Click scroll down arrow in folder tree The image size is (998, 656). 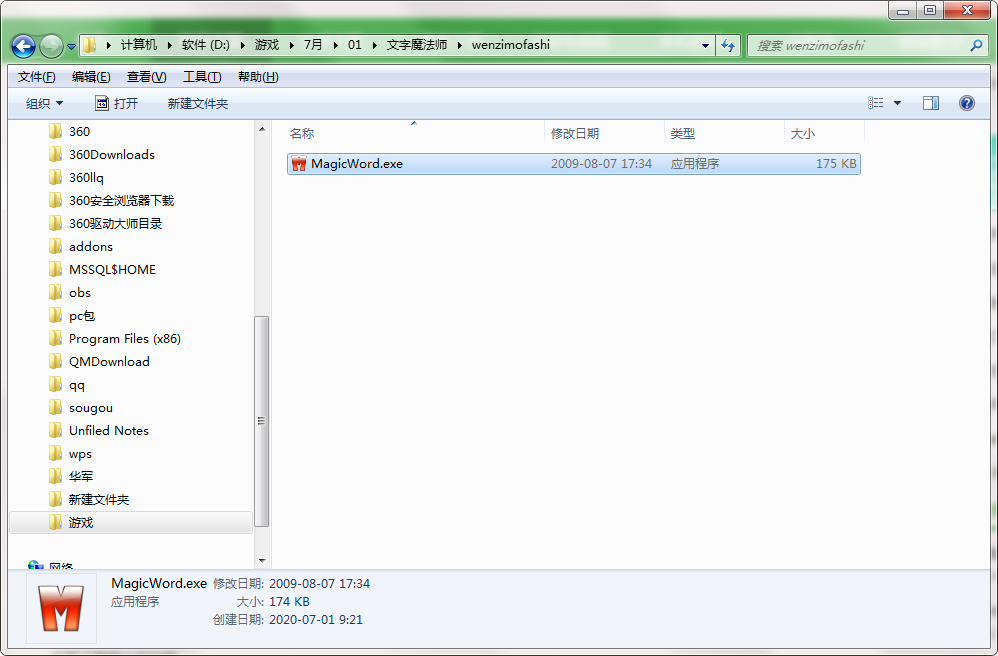point(262,561)
